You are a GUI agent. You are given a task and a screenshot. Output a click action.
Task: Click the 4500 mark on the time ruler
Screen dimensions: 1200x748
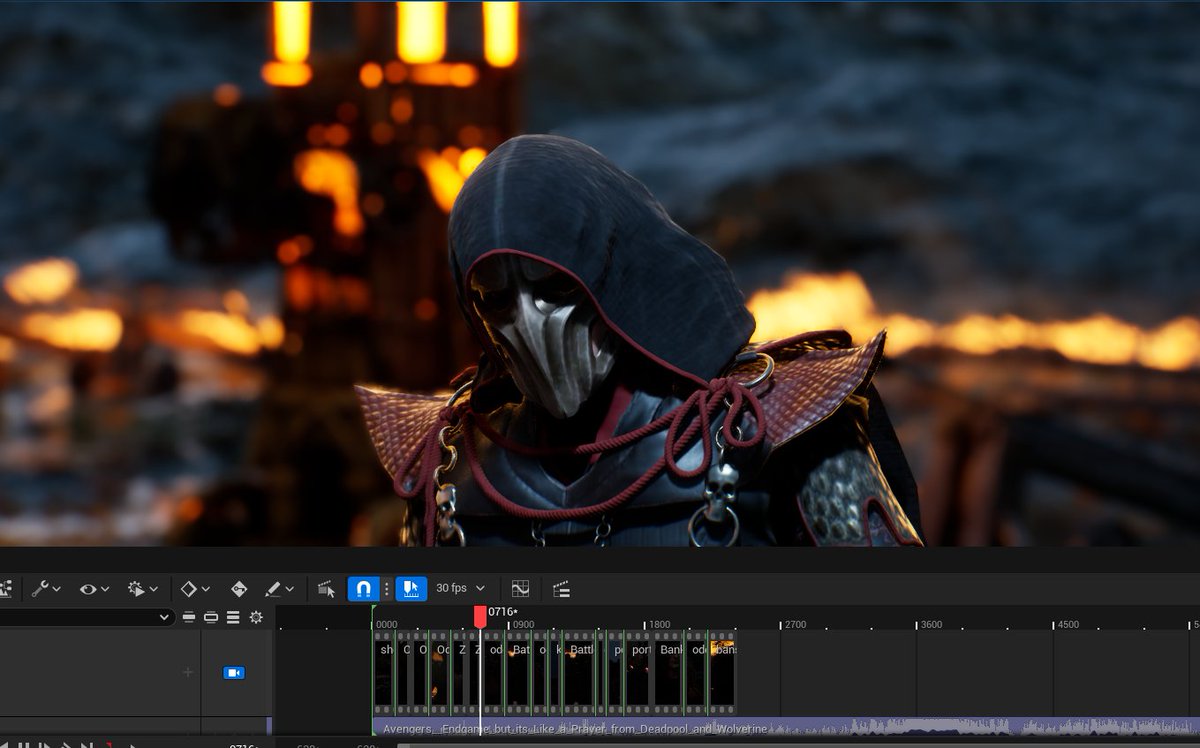[1068, 624]
